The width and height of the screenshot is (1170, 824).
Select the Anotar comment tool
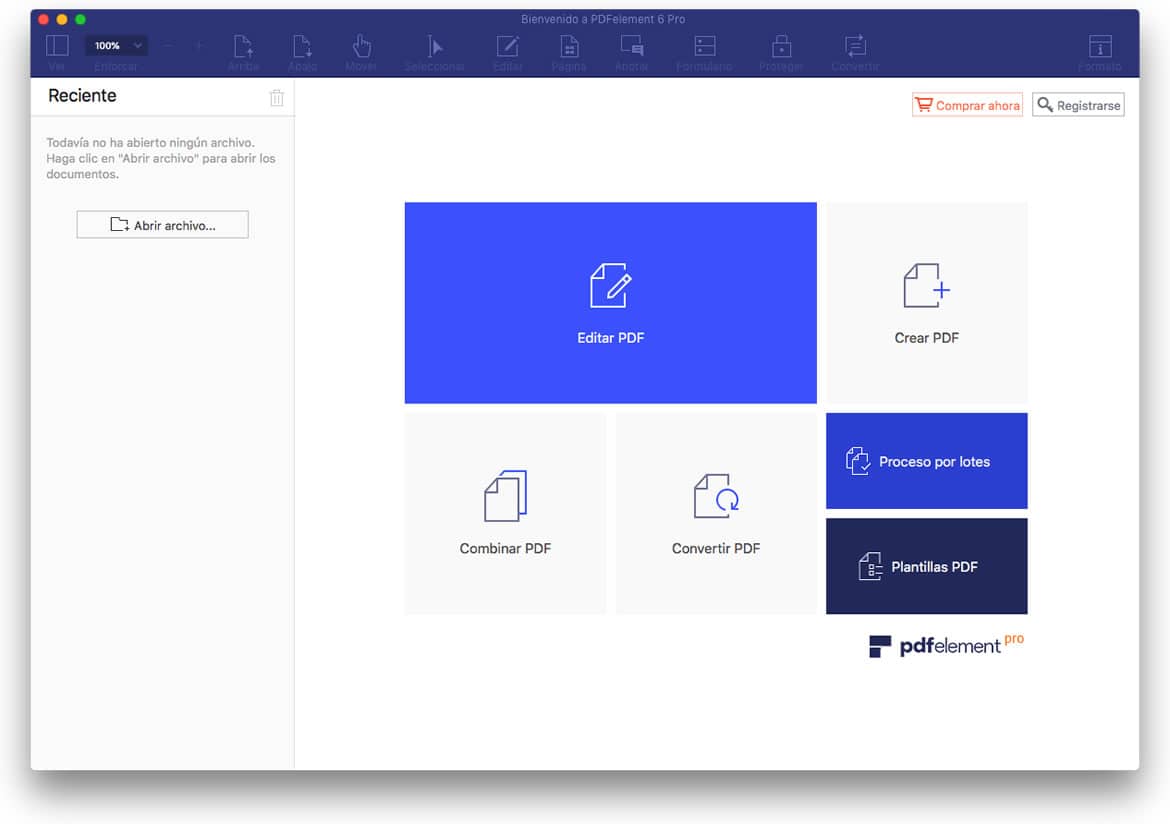pyautogui.click(x=631, y=46)
